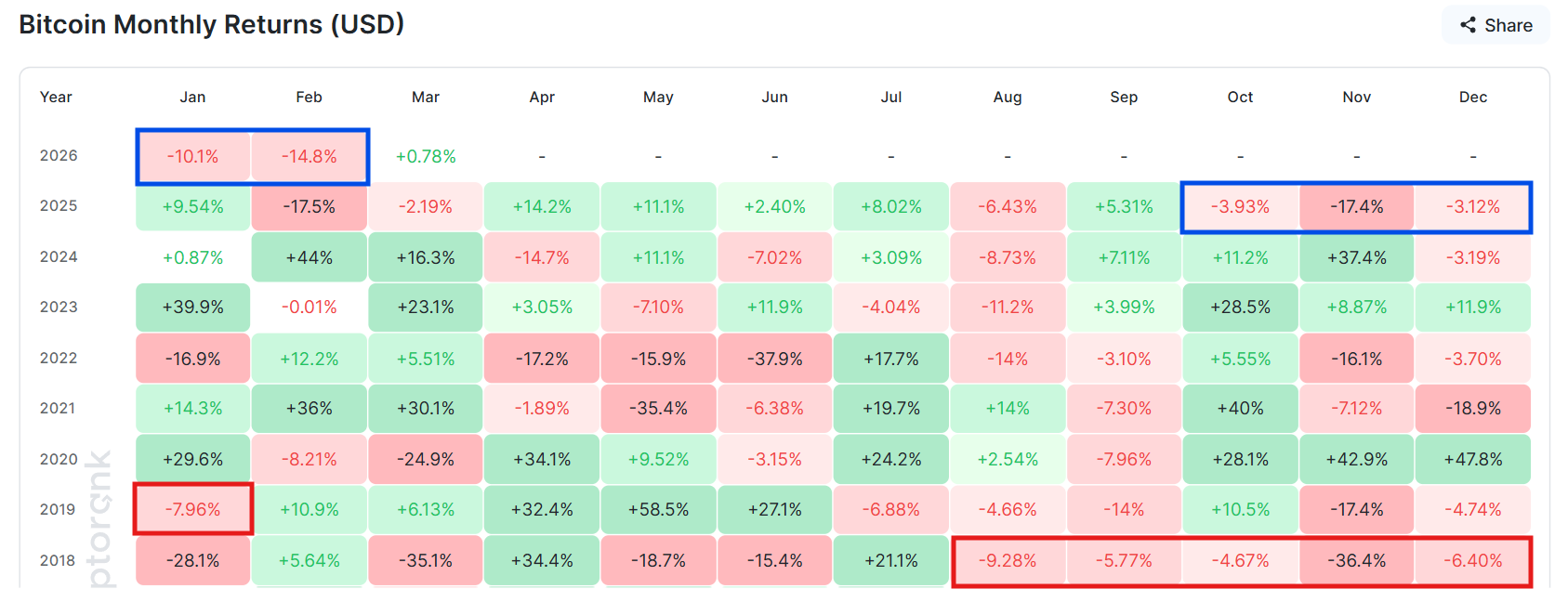The image size is (1568, 589).
Task: Click the -35.1% March 2018 cell
Action: click(x=425, y=560)
